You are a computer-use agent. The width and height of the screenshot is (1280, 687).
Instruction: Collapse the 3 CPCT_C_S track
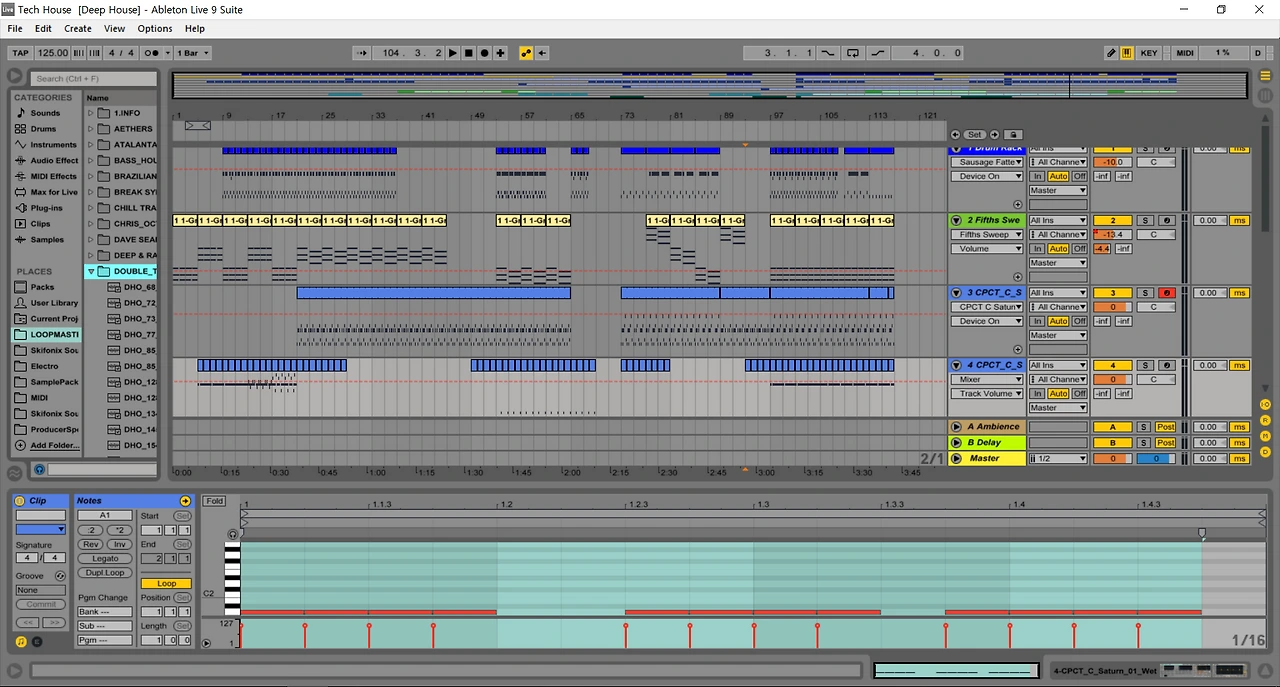pyautogui.click(x=957, y=293)
